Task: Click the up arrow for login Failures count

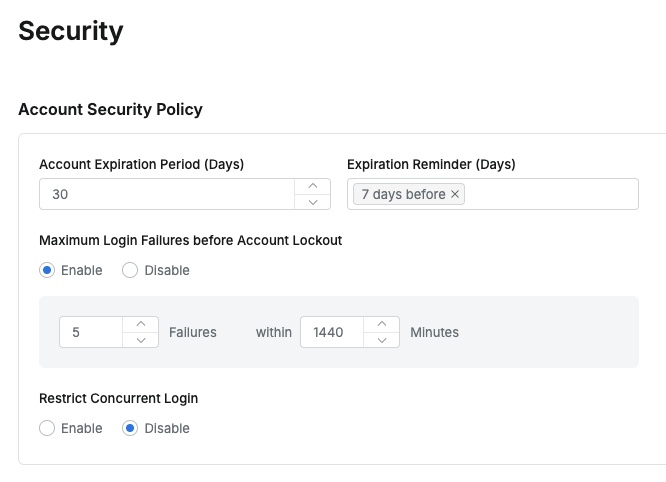Action: [141, 324]
